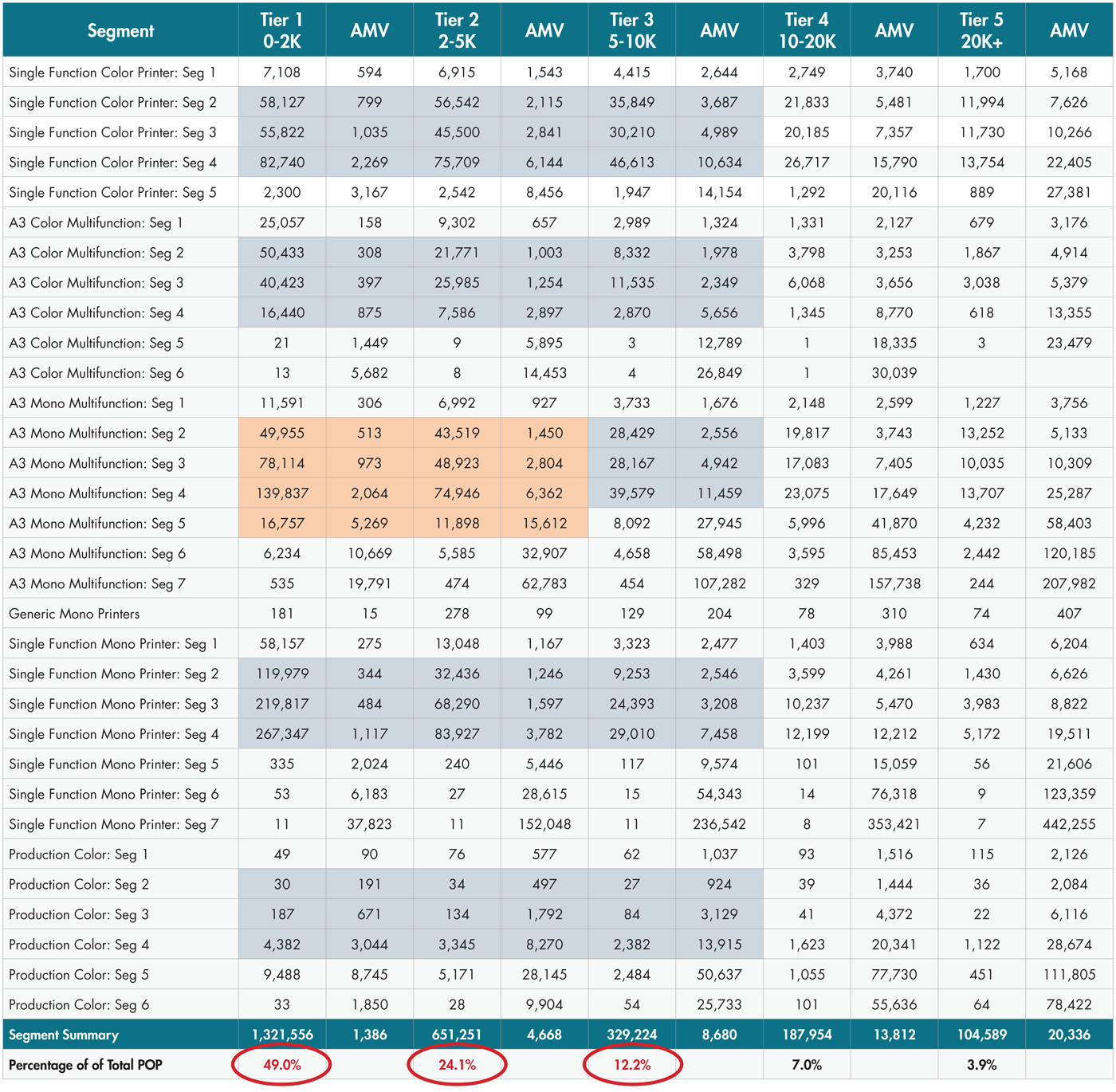Click the 82,740 cell
This screenshot has width=1116, height=1092.
(282, 163)
